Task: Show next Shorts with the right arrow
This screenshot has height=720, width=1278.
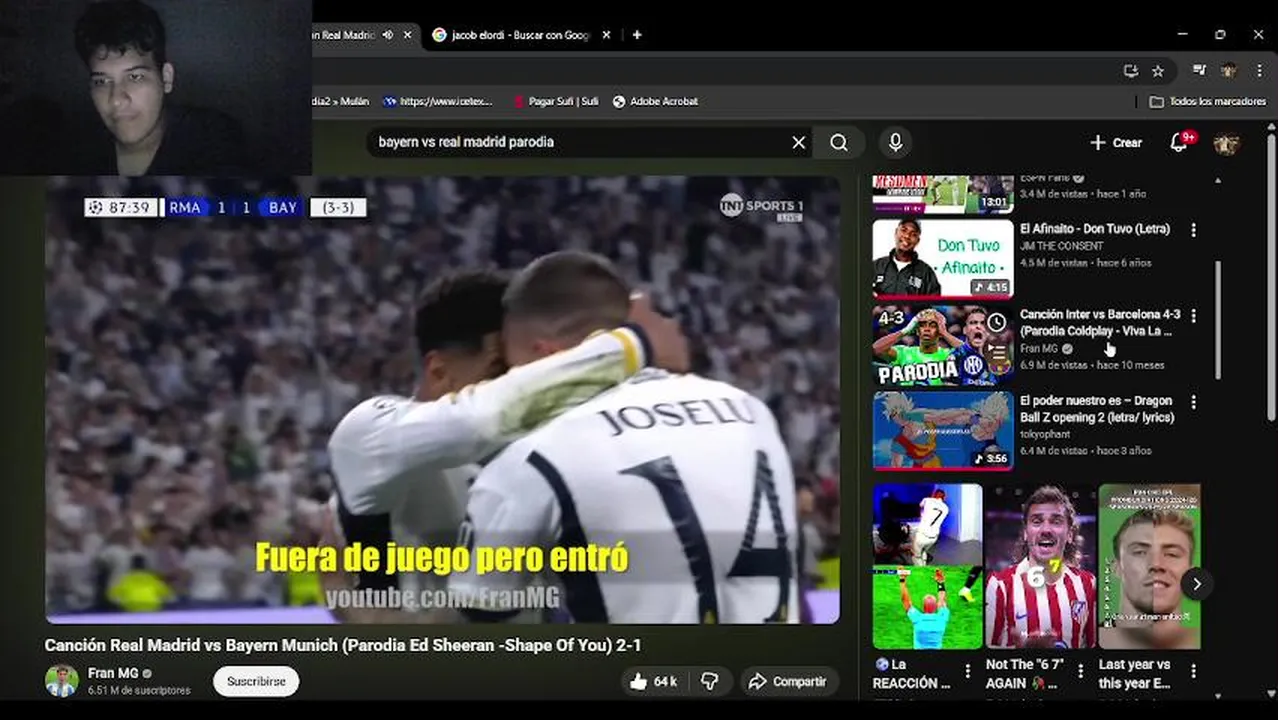Action: (x=1196, y=584)
